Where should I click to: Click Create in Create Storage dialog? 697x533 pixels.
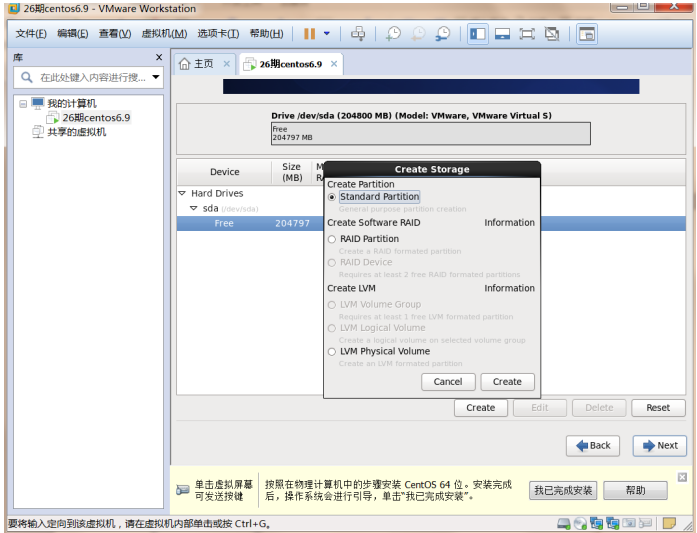(x=507, y=382)
